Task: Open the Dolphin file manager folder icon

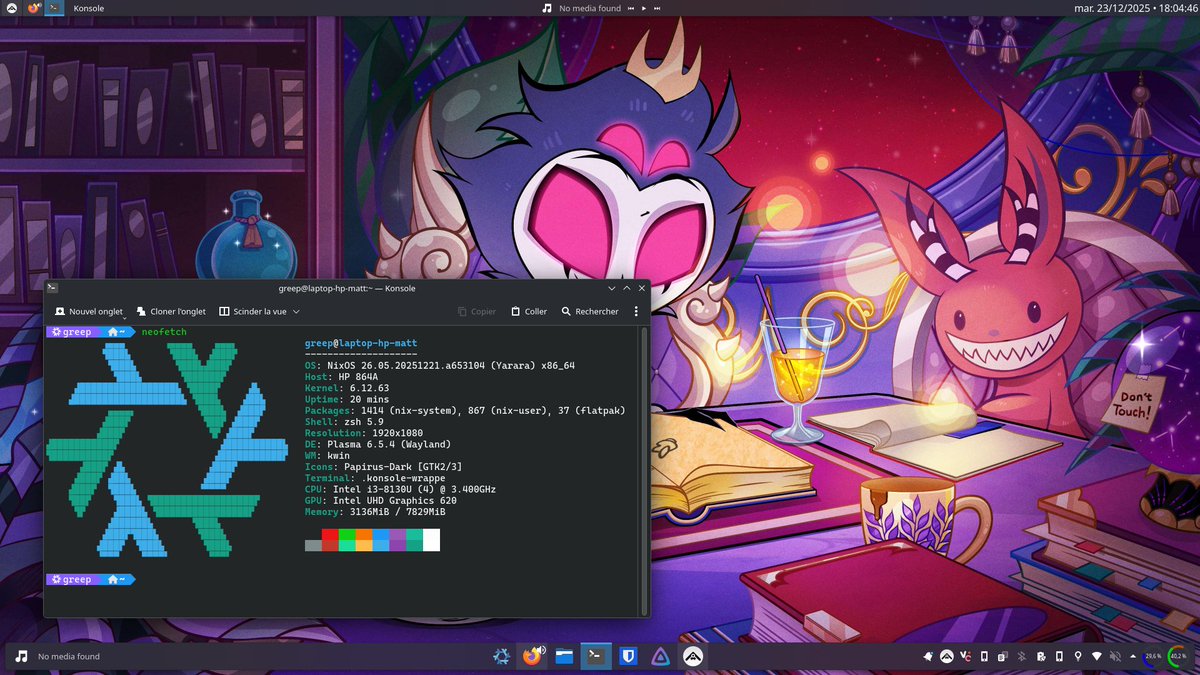Action: (564, 656)
